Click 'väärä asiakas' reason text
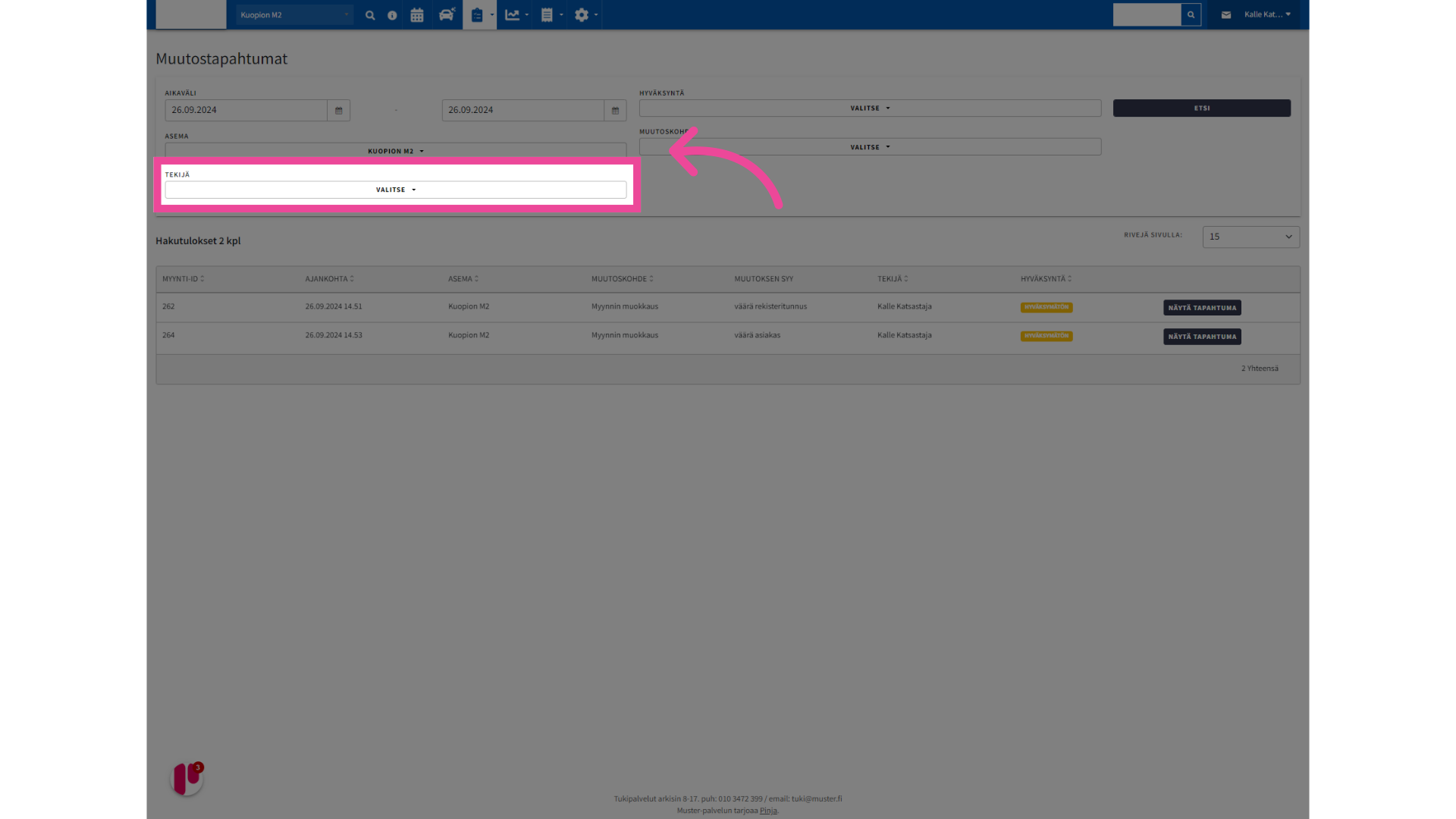This screenshot has height=819, width=1456. click(x=757, y=335)
